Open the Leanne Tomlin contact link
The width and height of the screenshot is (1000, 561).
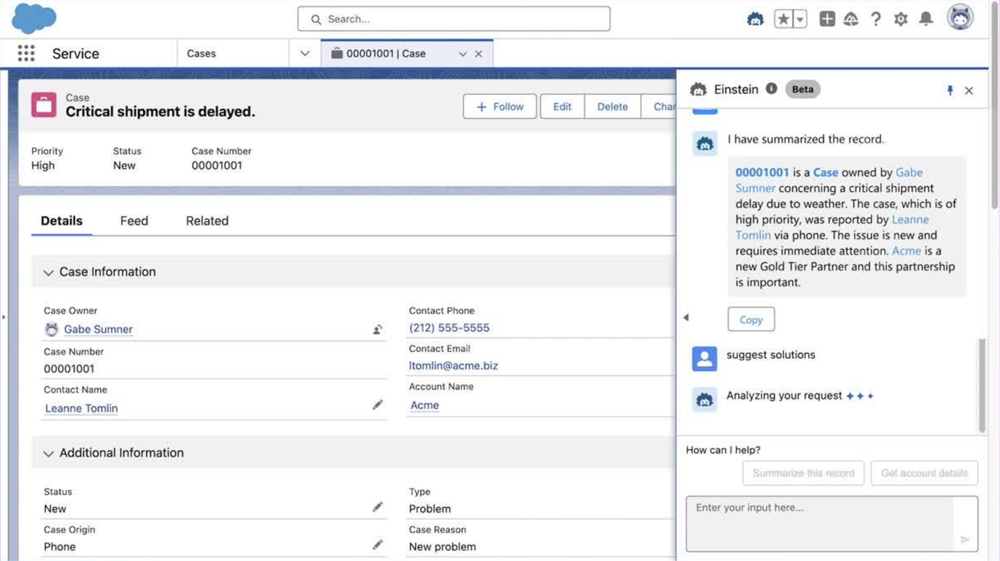(x=81, y=408)
